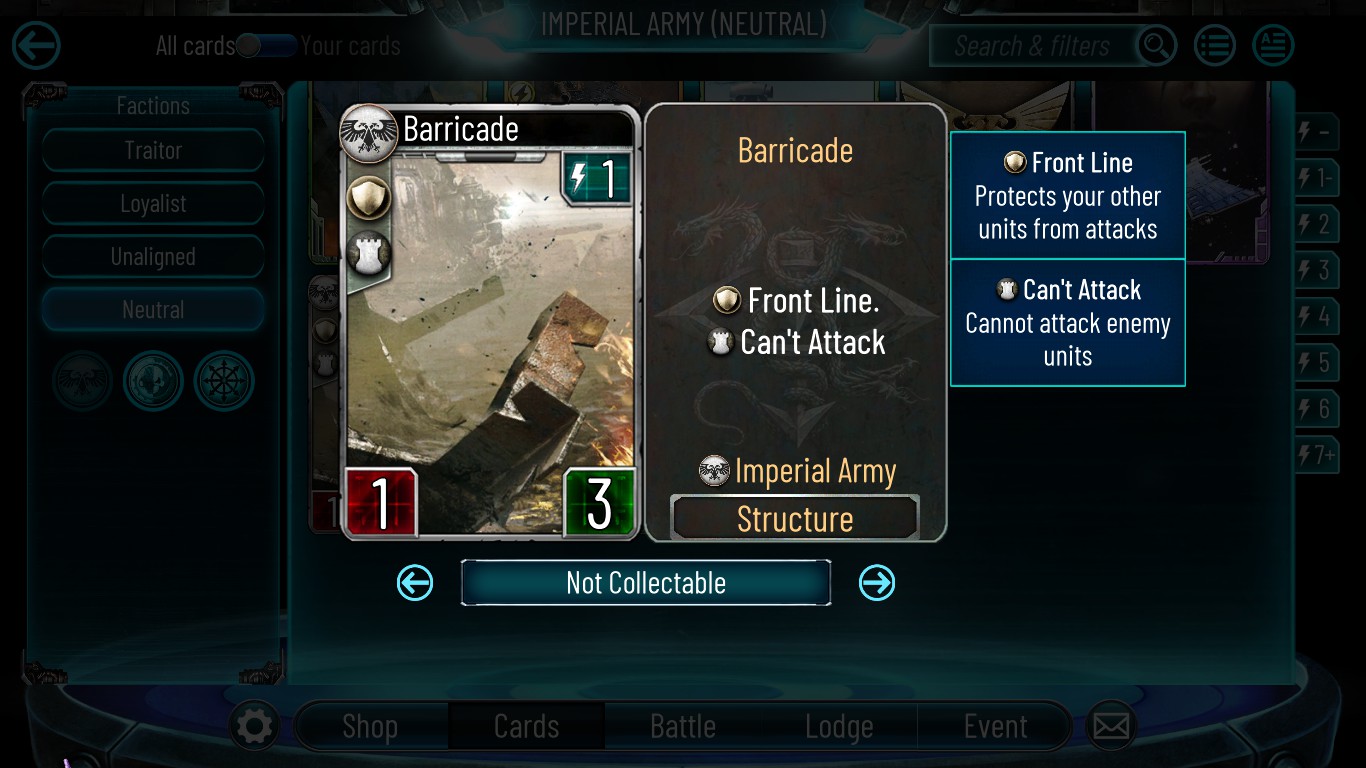The height and width of the screenshot is (768, 1366).
Task: Open the deck text list icon
Action: [x=1273, y=46]
